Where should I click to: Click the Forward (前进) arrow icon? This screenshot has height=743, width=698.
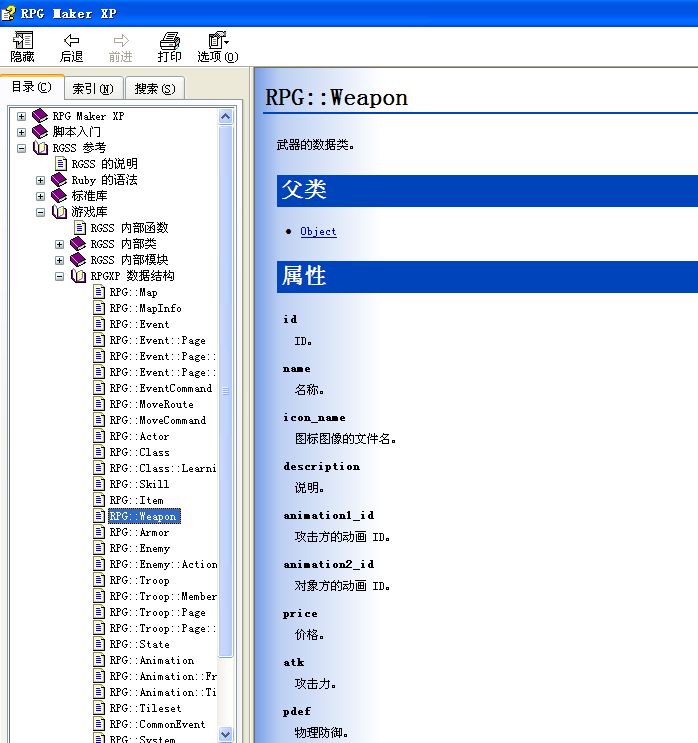tap(121, 40)
